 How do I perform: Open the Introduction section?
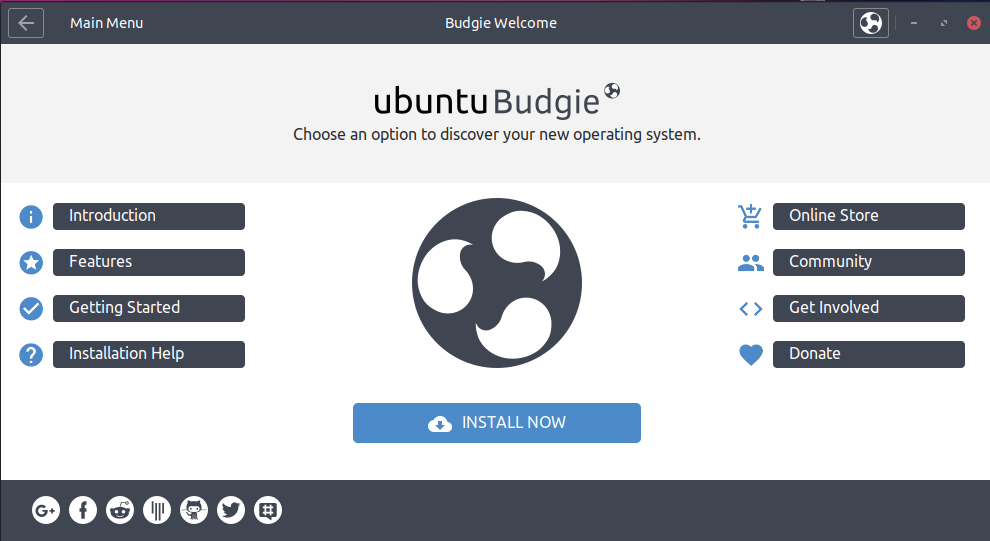click(149, 217)
